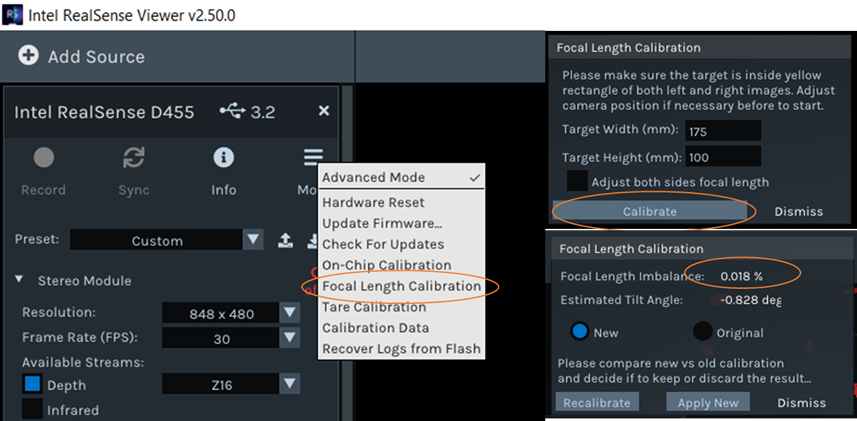The height and width of the screenshot is (421, 857).
Task: Choose On-Chip Calibration from the menu
Action: tap(386, 265)
